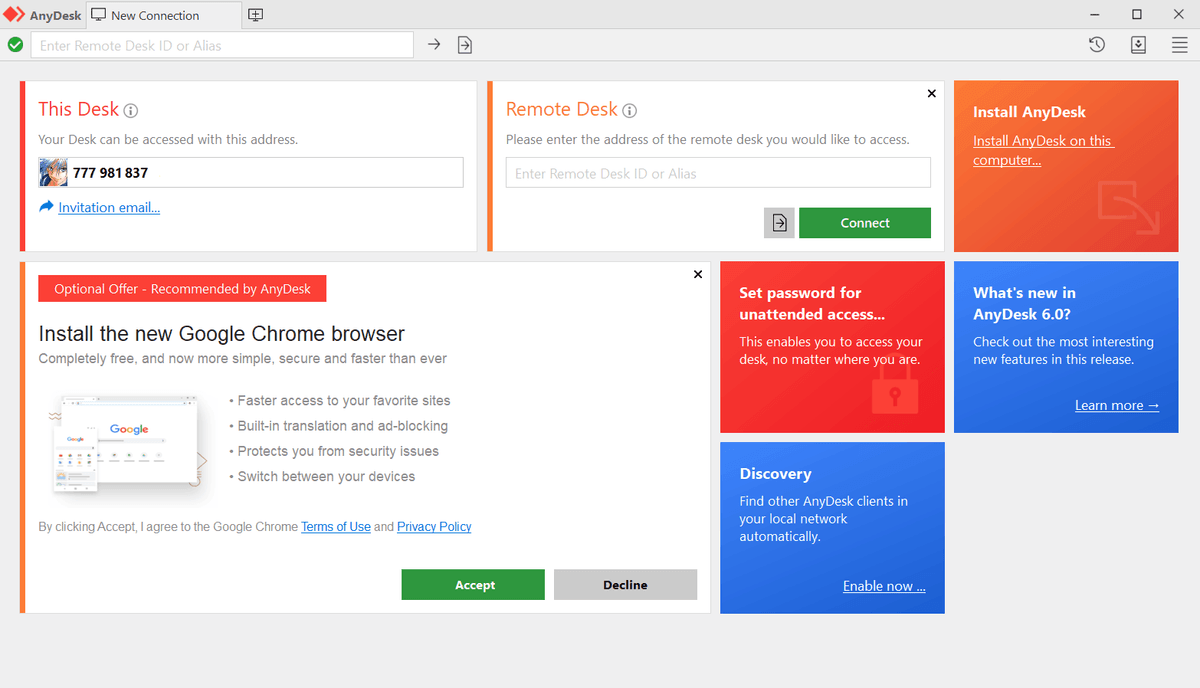The height and width of the screenshot is (688, 1200).
Task: Click the install graphic on Install AnyDesk tile
Action: 1128,207
